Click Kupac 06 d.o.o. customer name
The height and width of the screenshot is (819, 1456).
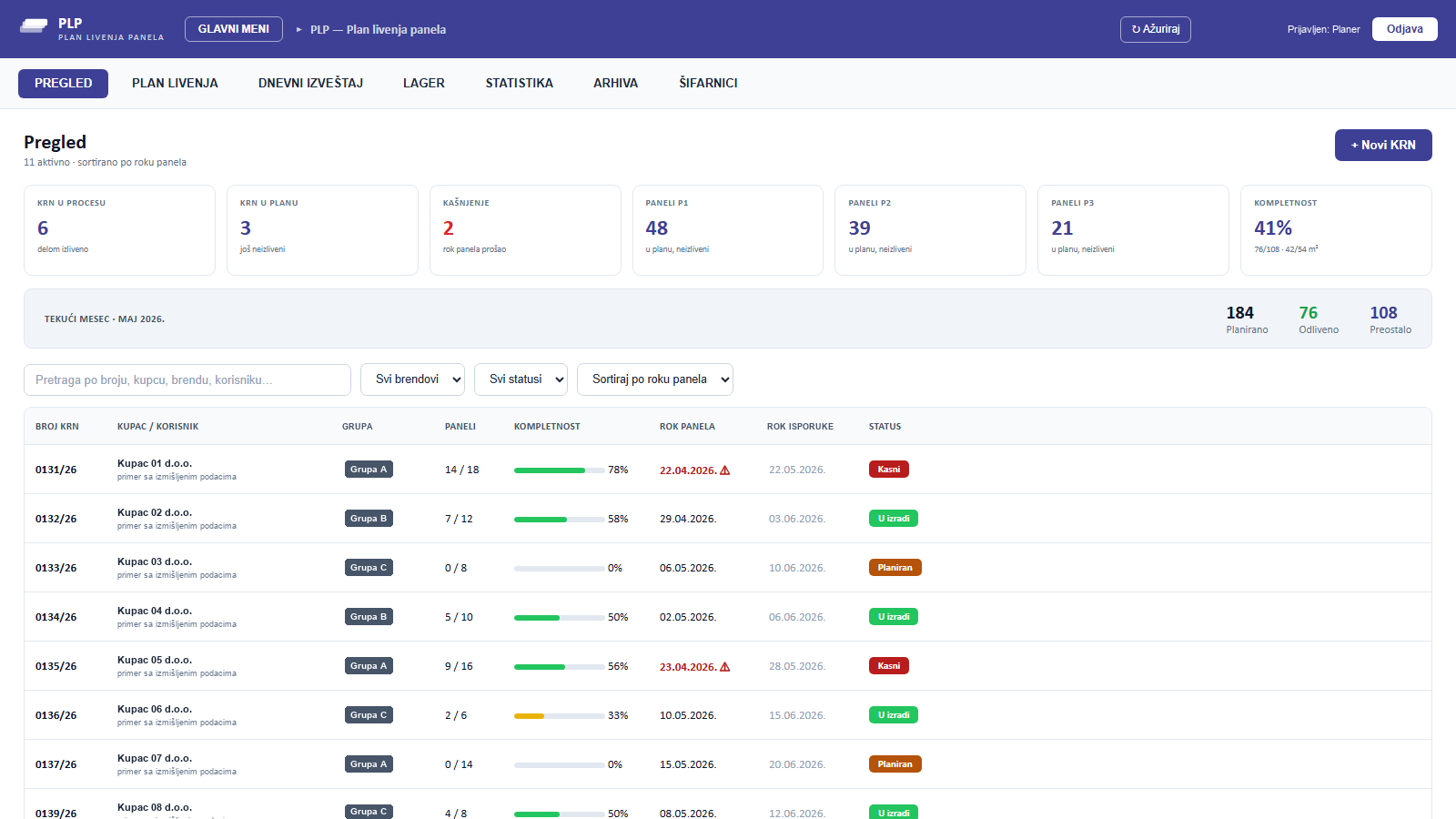click(155, 709)
